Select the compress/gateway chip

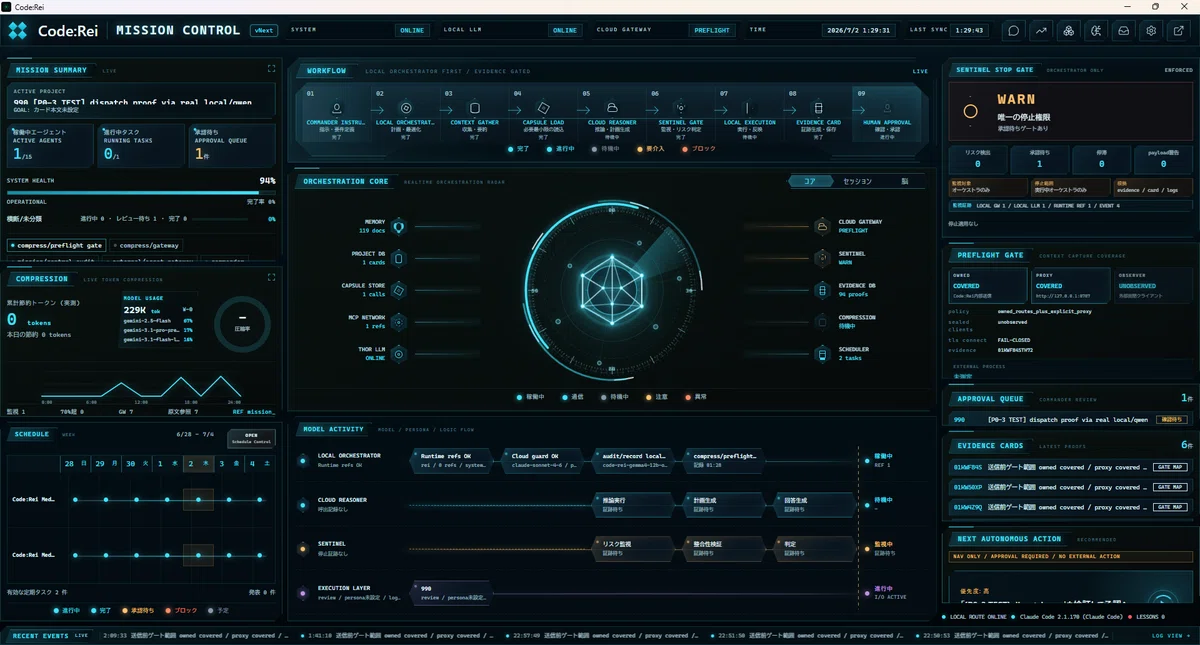[146, 245]
